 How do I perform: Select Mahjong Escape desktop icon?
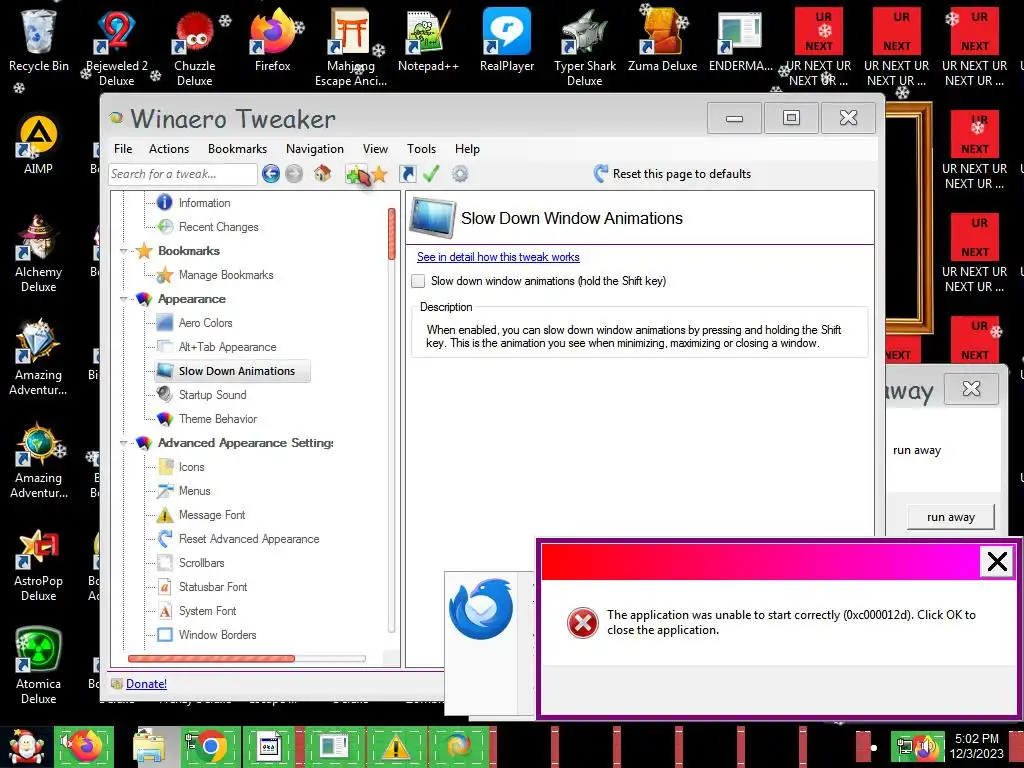point(351,49)
